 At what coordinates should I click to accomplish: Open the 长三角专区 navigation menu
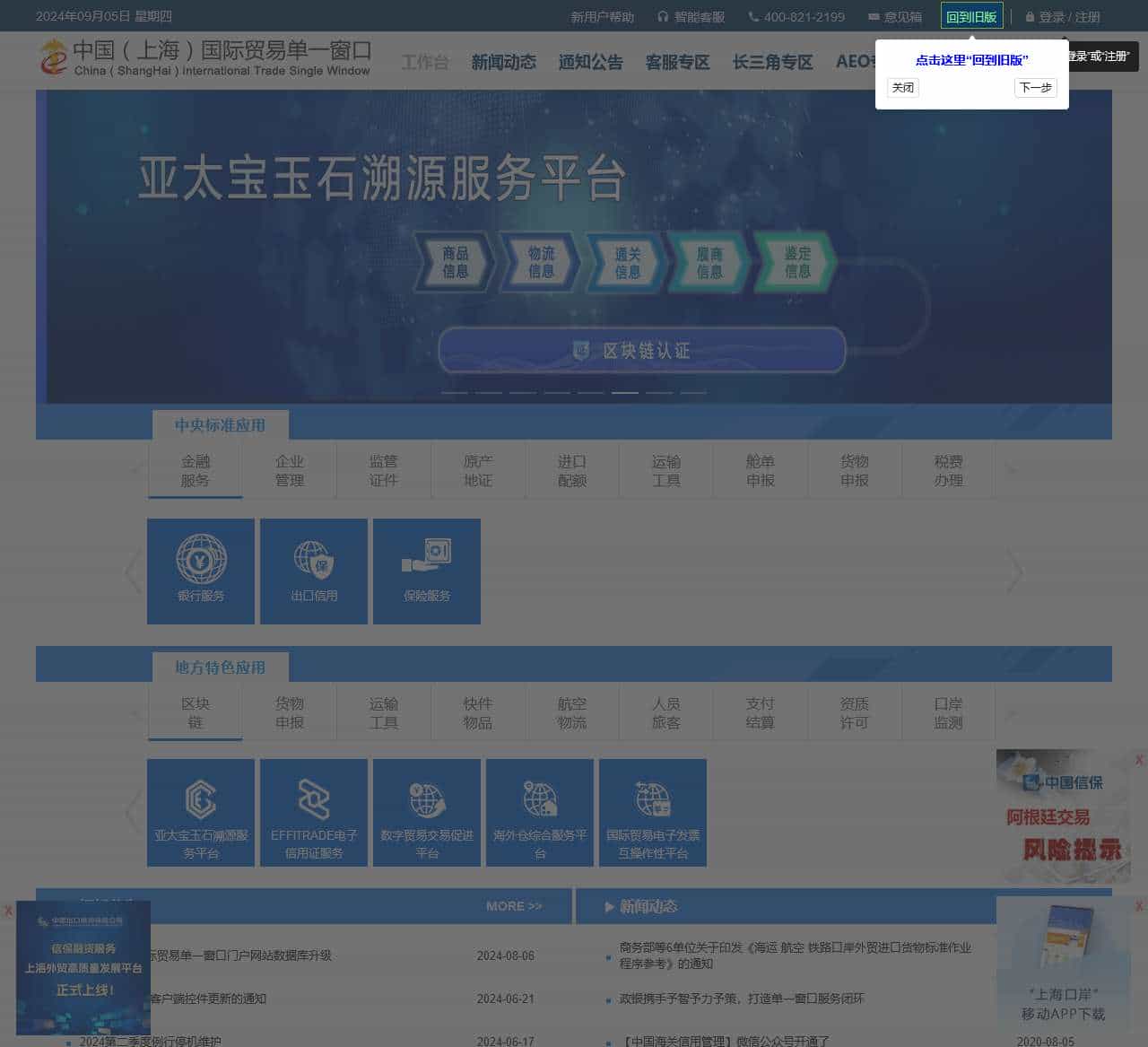click(x=773, y=62)
